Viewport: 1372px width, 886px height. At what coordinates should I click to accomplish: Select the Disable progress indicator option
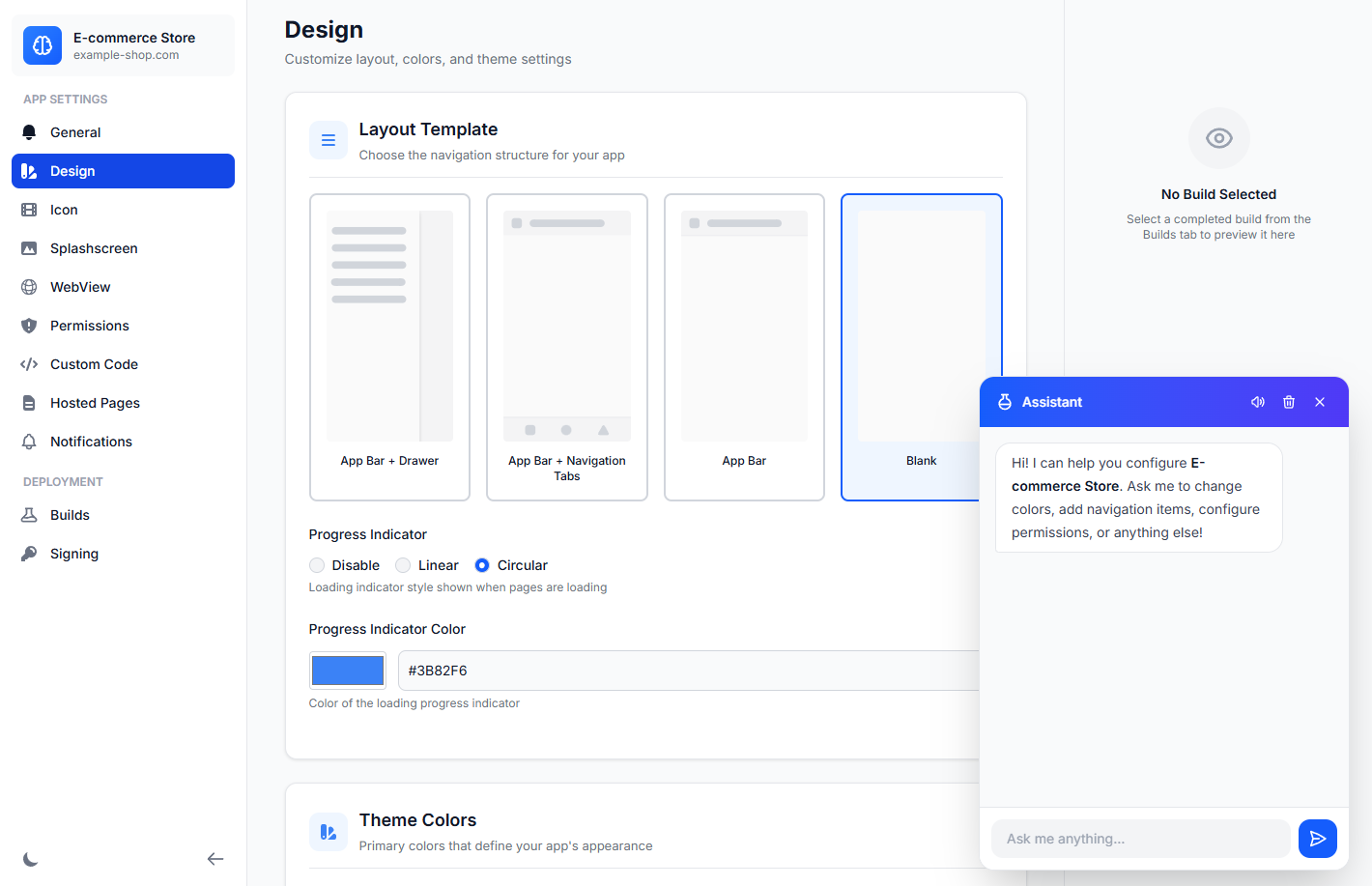click(318, 565)
